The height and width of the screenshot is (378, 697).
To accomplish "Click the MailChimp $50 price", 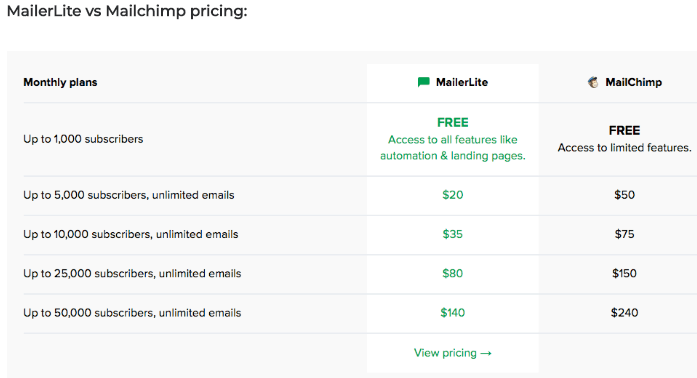I will pos(624,195).
